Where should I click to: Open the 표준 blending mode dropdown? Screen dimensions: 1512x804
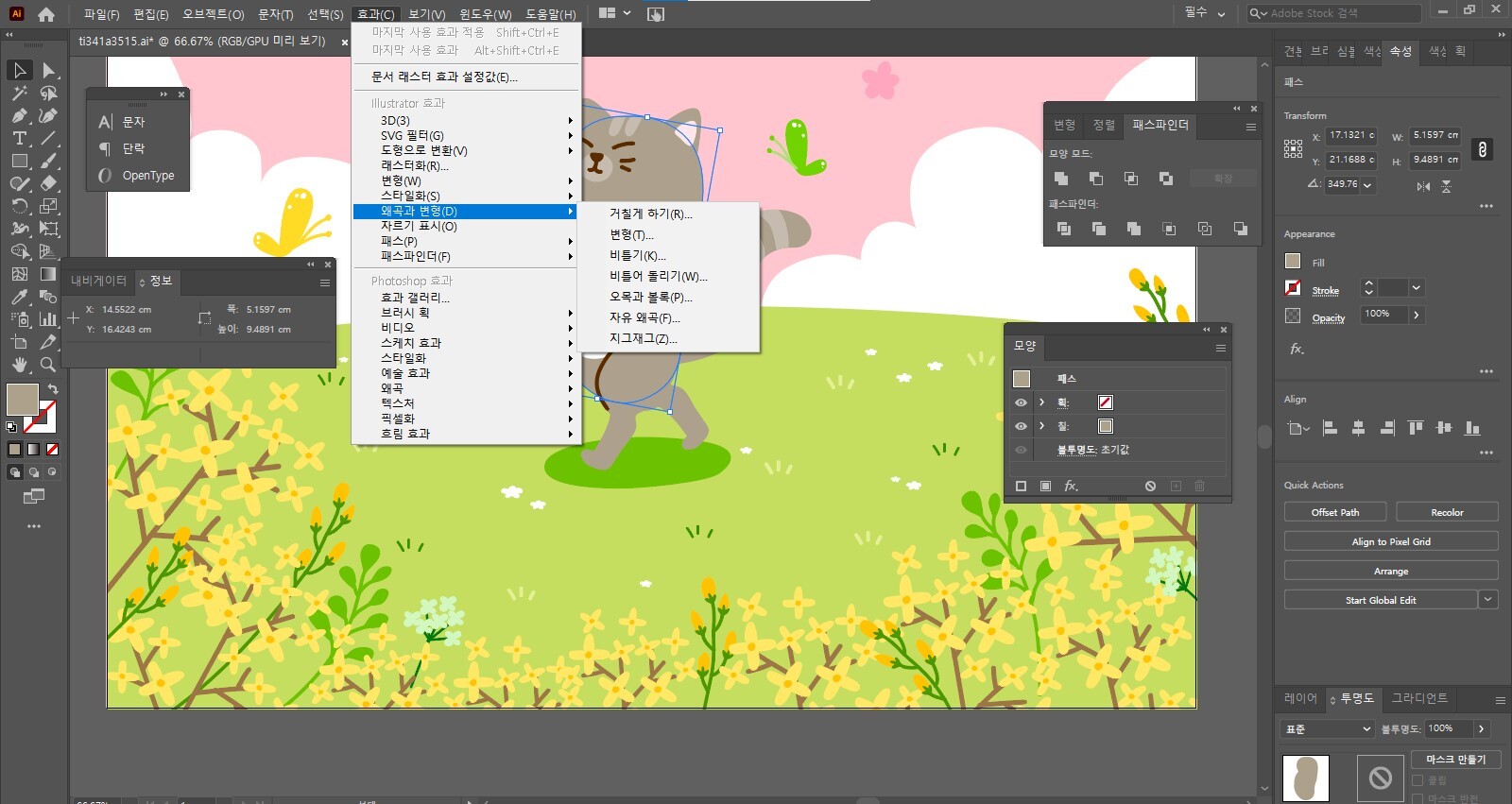[1328, 729]
